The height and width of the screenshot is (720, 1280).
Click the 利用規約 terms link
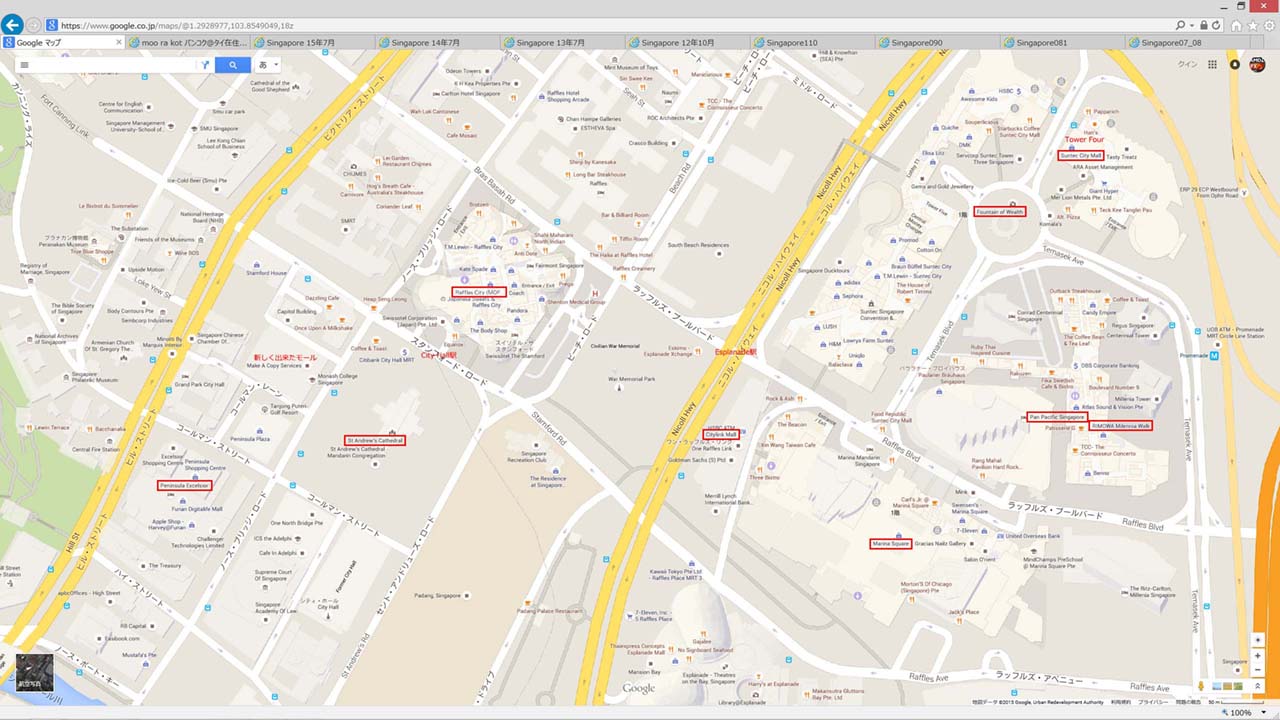click(x=1121, y=702)
